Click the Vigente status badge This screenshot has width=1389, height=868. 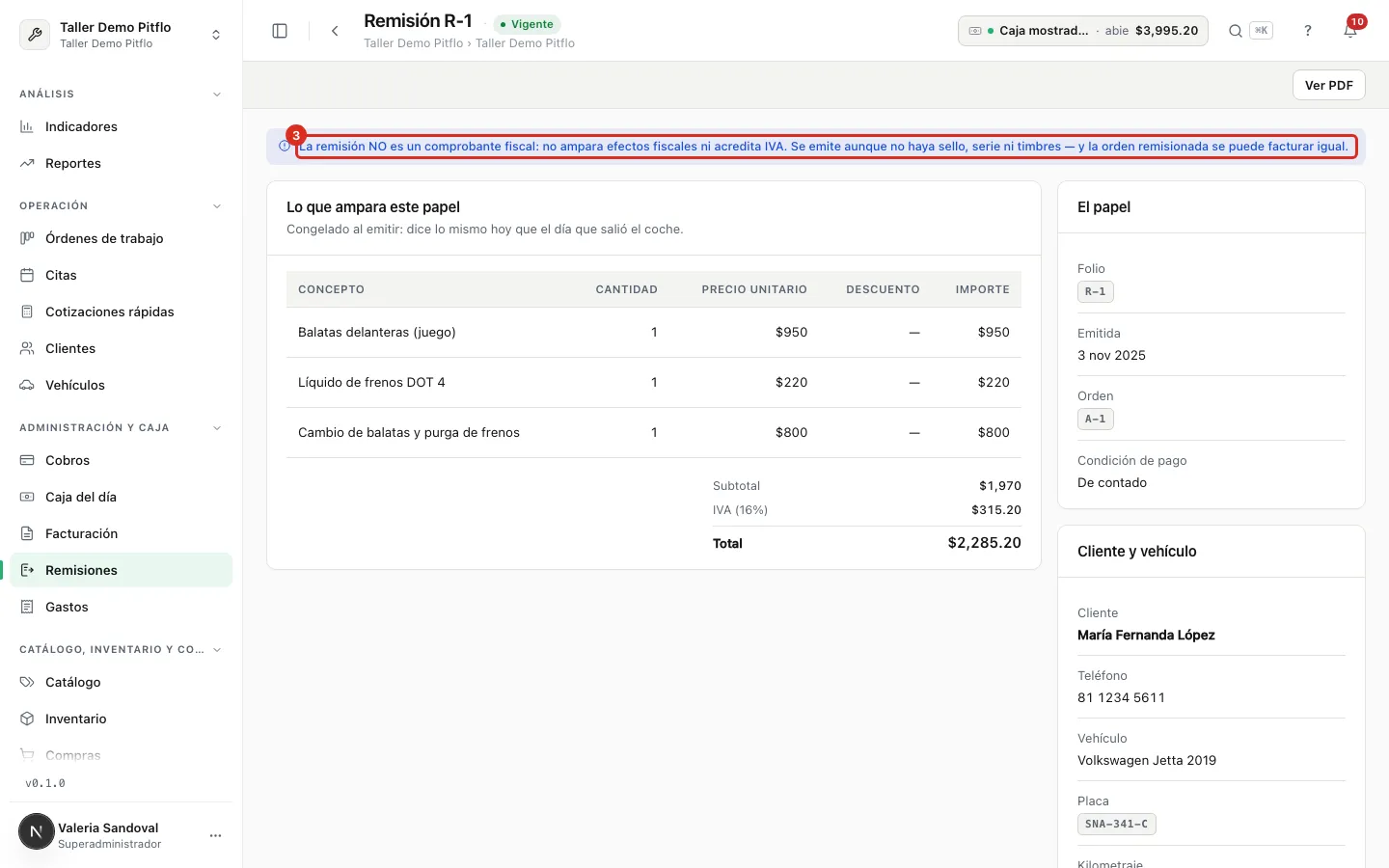coord(527,24)
